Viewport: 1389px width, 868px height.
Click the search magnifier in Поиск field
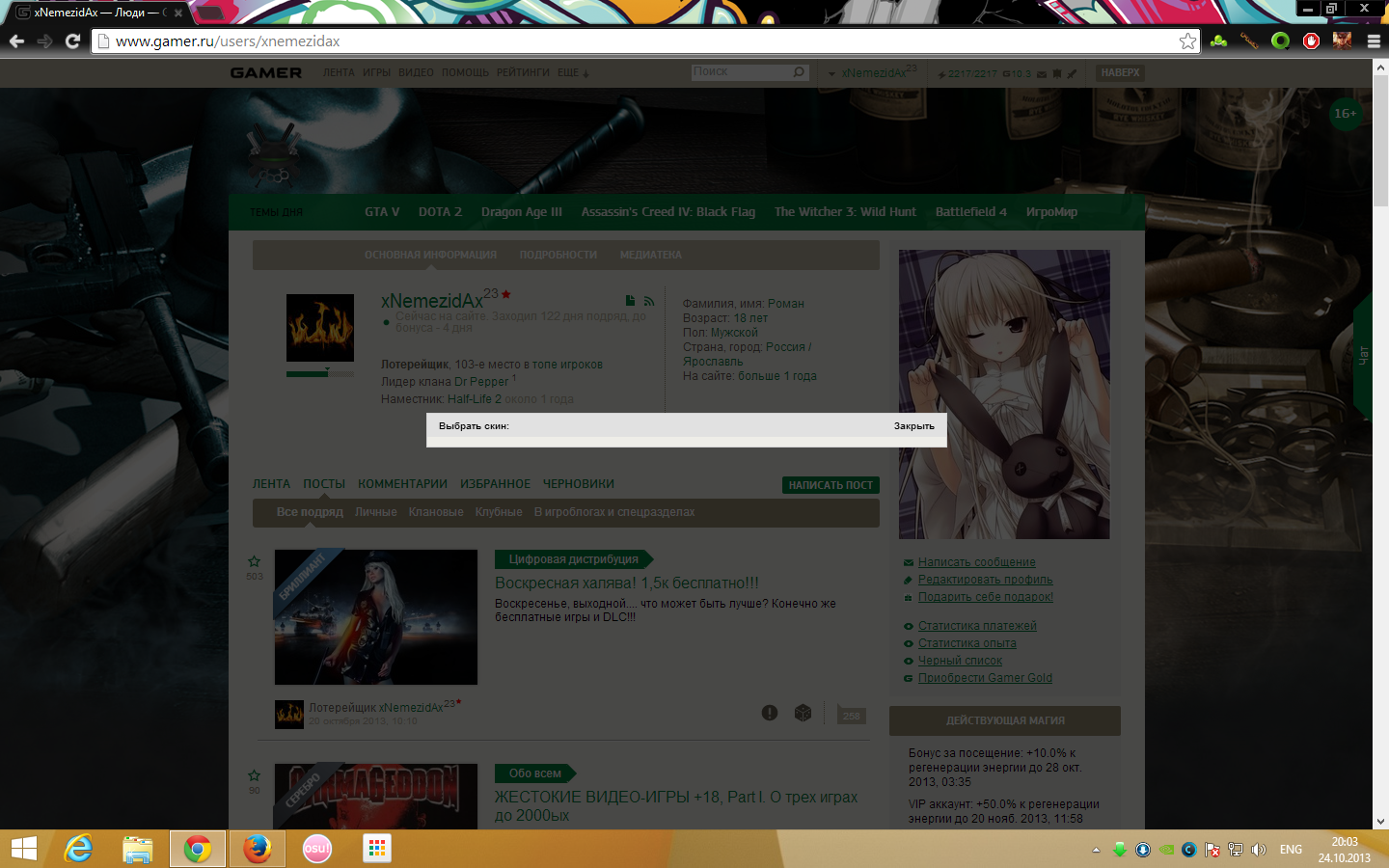pyautogui.click(x=799, y=72)
